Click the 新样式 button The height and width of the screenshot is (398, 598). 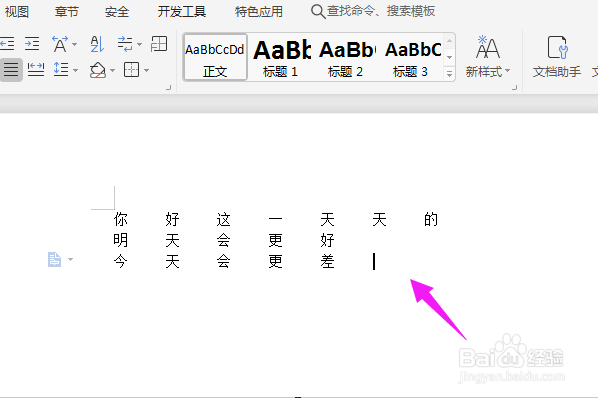(487, 56)
